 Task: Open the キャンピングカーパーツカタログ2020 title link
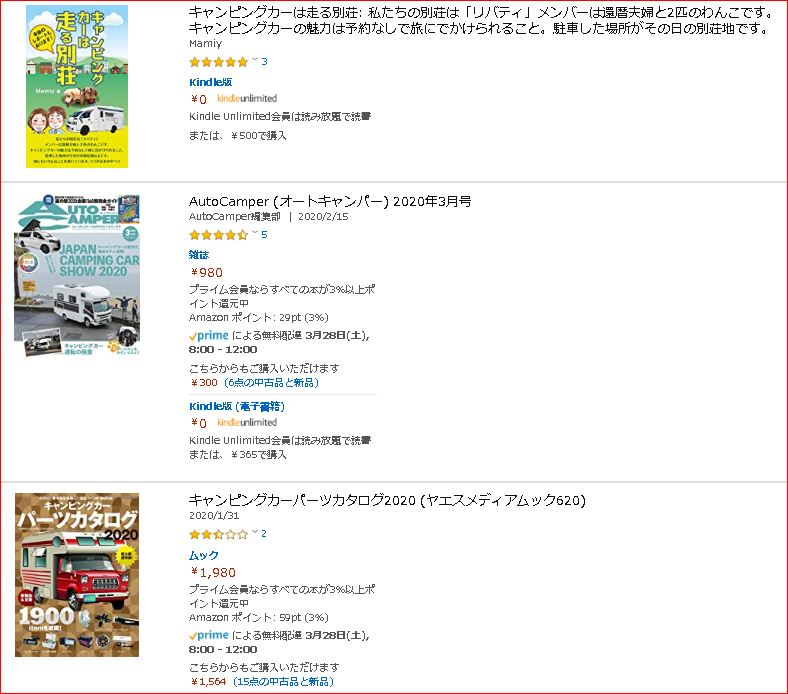[x=387, y=500]
